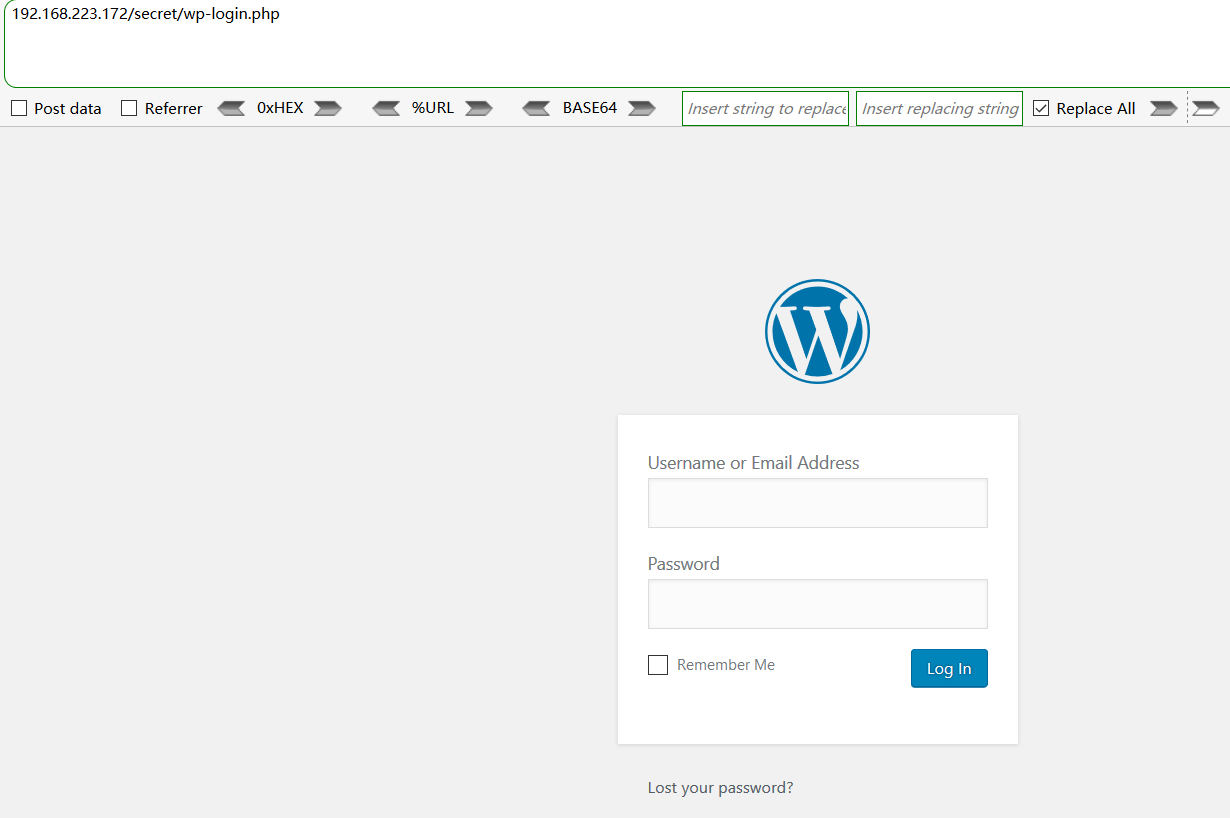Click the Insert string to replace field

(x=765, y=108)
